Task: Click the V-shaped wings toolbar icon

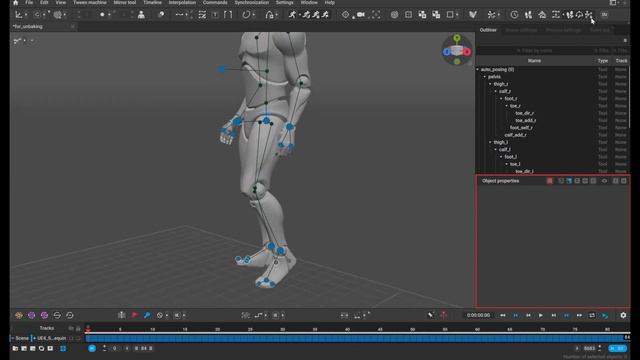Action: (x=473, y=15)
